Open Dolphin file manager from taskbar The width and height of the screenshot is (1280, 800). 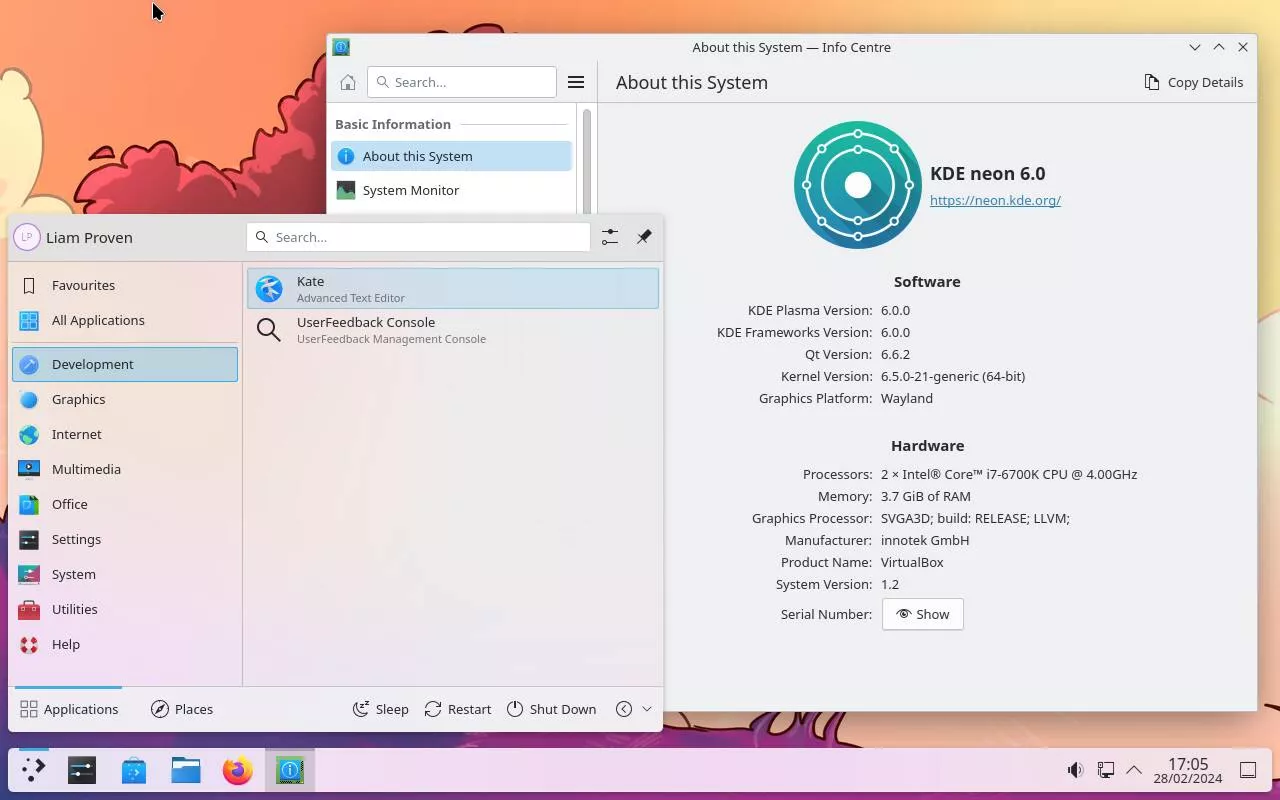click(186, 770)
